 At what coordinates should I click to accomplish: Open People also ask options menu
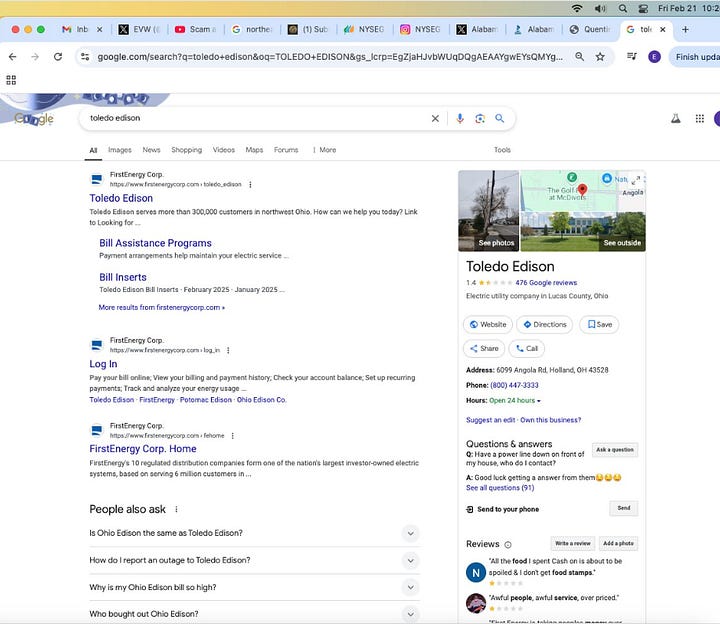176,509
